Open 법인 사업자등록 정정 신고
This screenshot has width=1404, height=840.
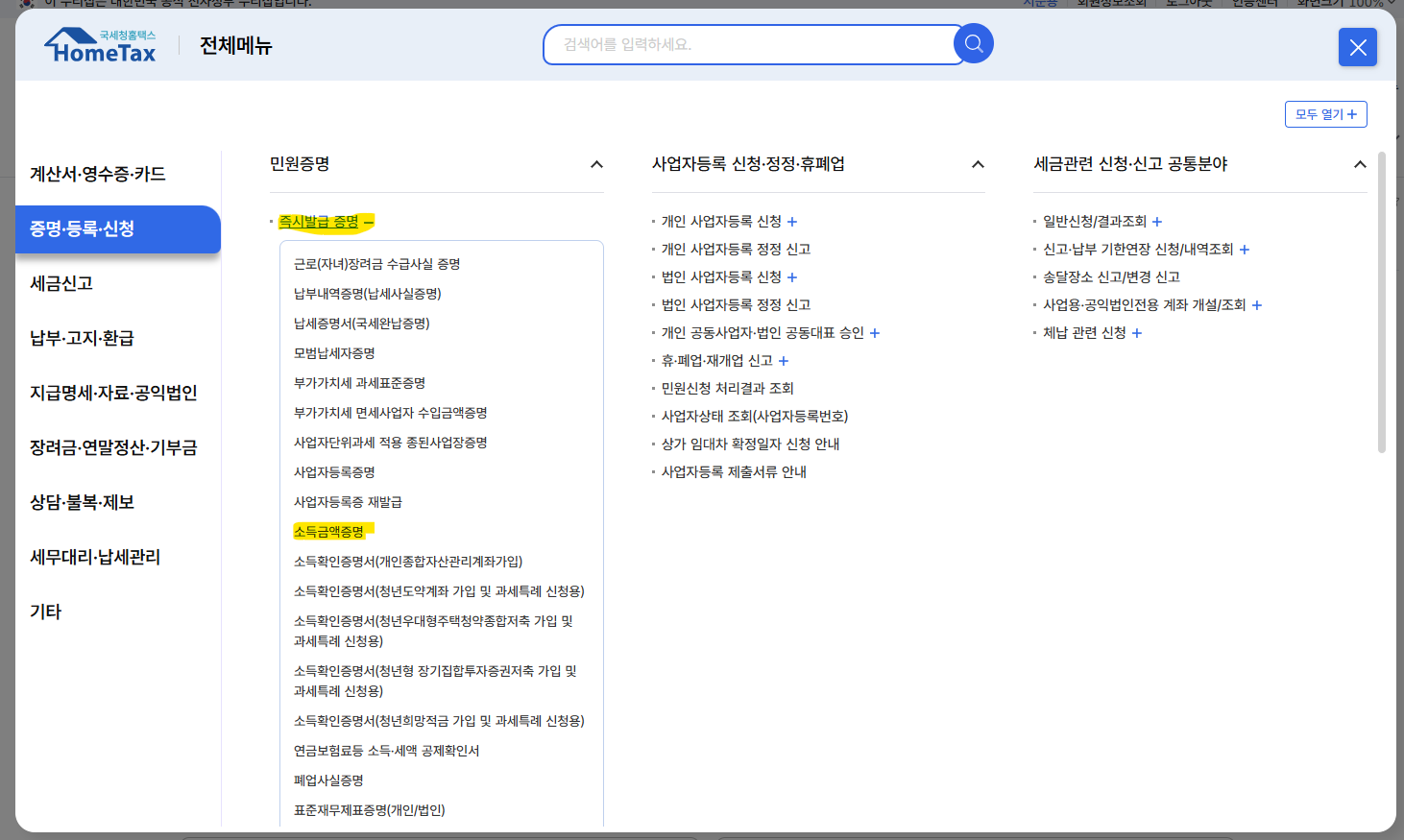click(736, 305)
